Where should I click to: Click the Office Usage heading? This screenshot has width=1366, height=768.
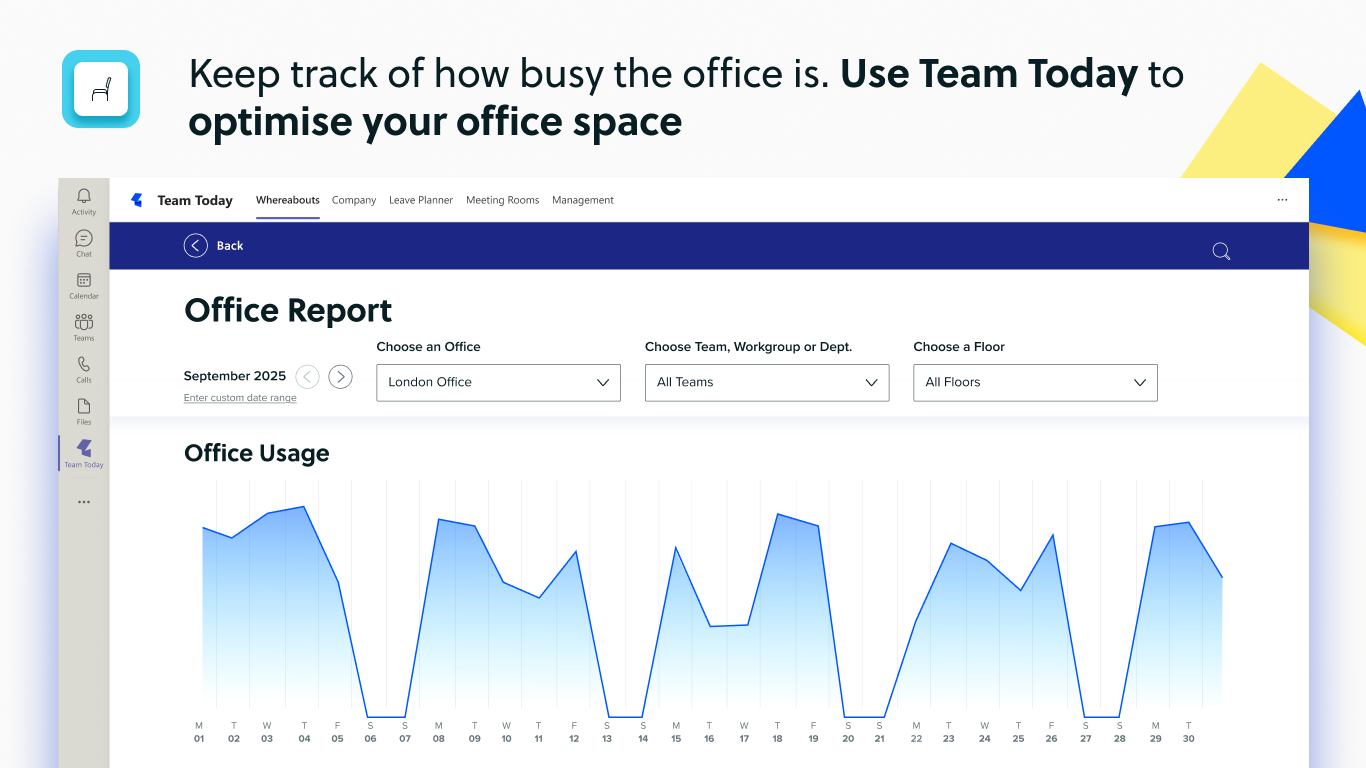257,453
